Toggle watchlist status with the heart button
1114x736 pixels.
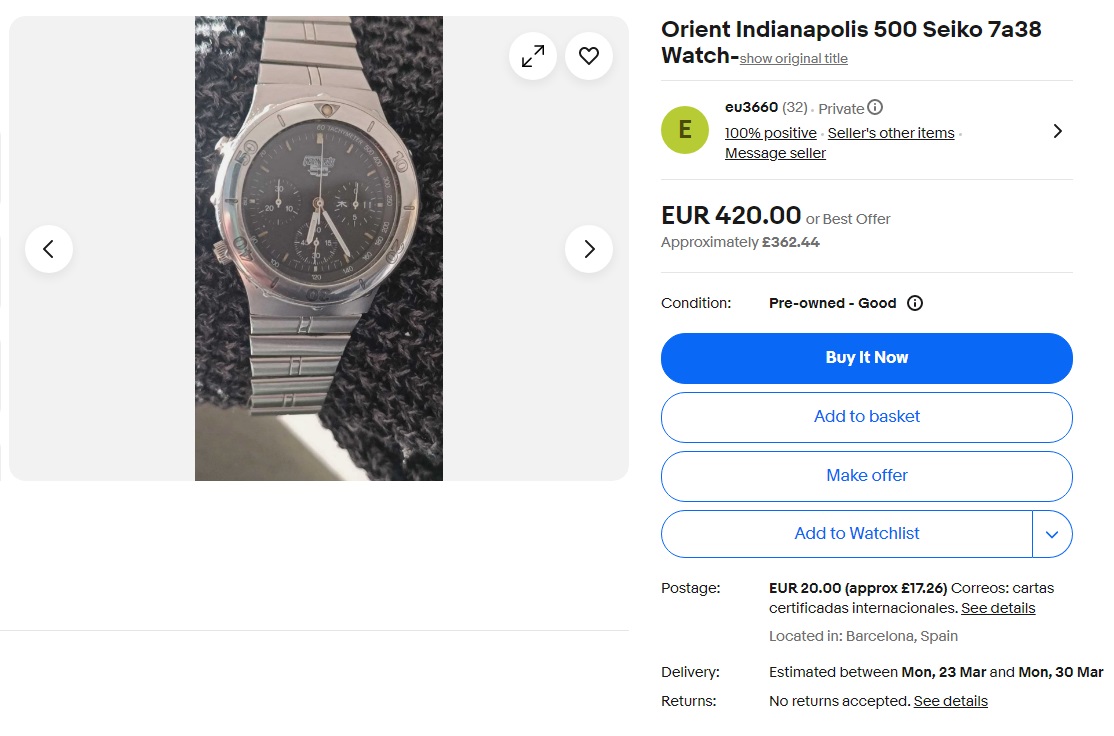click(x=588, y=55)
